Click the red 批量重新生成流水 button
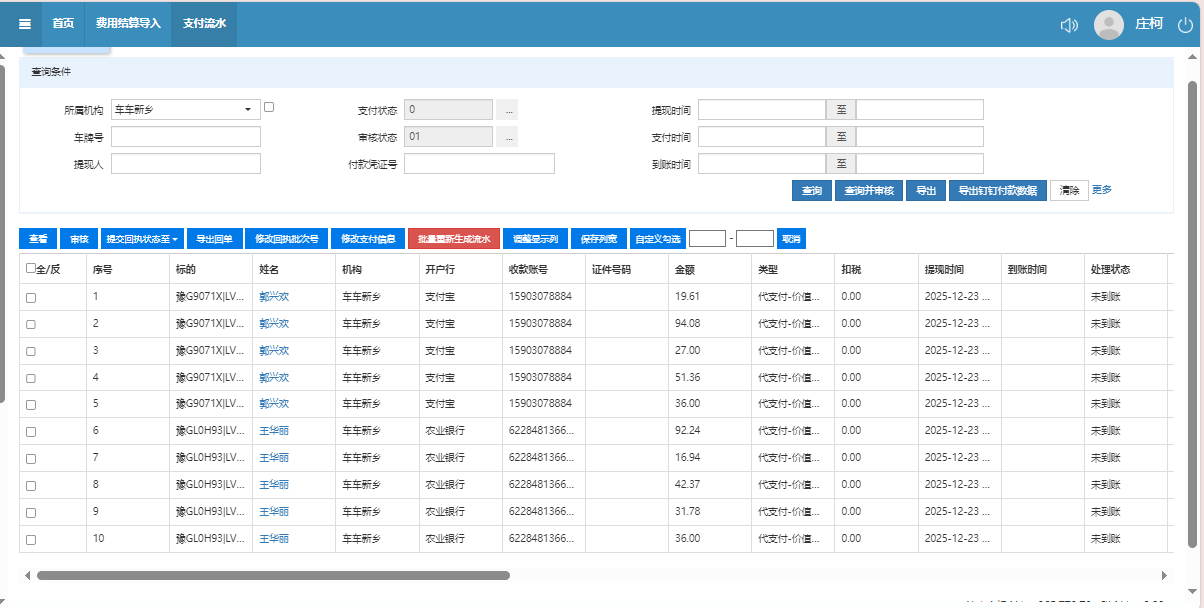The height and width of the screenshot is (608, 1204). pos(454,239)
